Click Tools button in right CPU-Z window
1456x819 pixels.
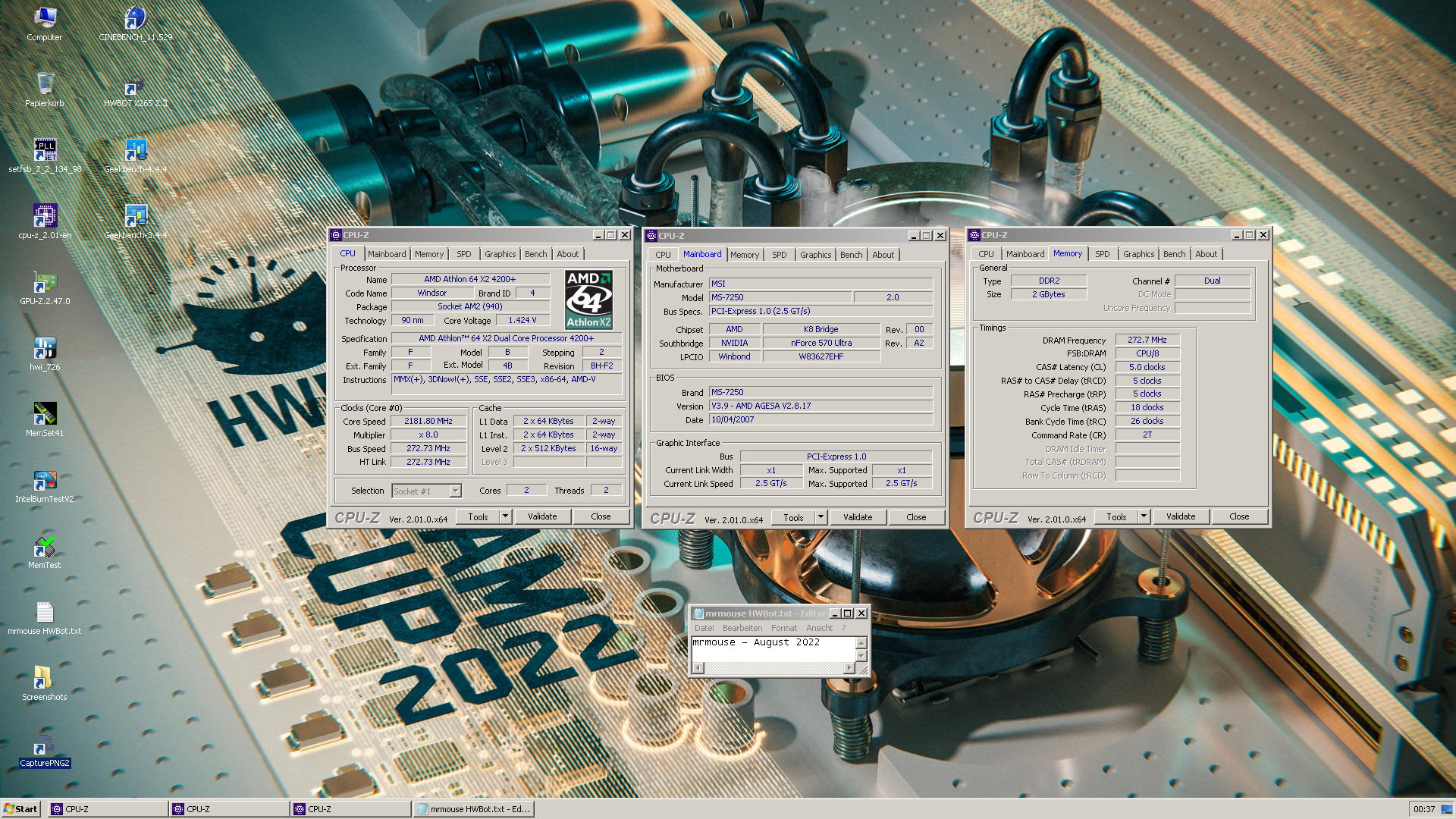[x=1116, y=516]
